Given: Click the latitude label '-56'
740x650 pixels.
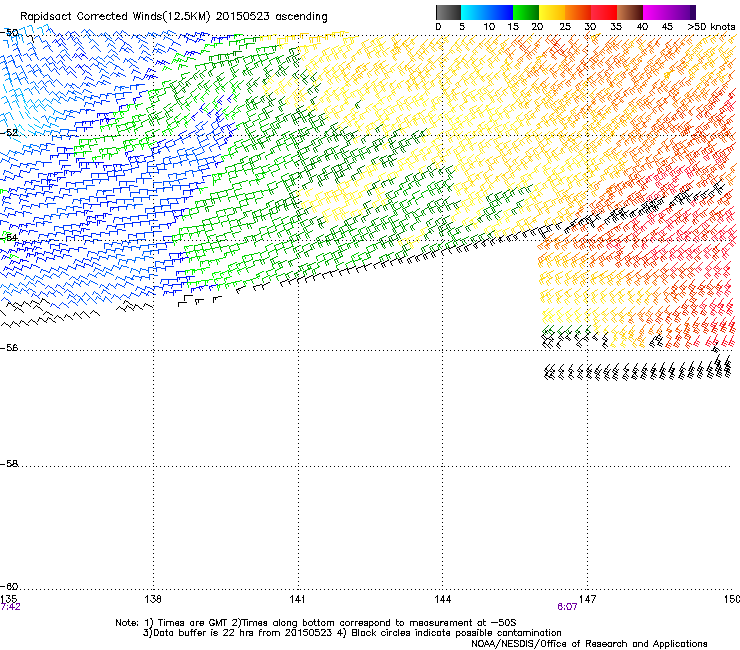Looking at the screenshot, I should 9,348.
